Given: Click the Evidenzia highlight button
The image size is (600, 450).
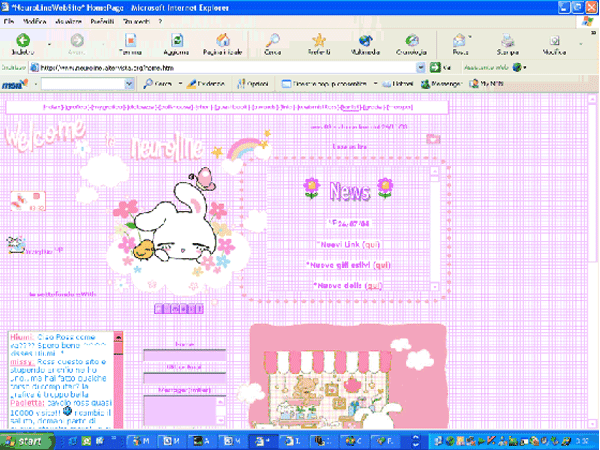Looking at the screenshot, I should (x=205, y=84).
